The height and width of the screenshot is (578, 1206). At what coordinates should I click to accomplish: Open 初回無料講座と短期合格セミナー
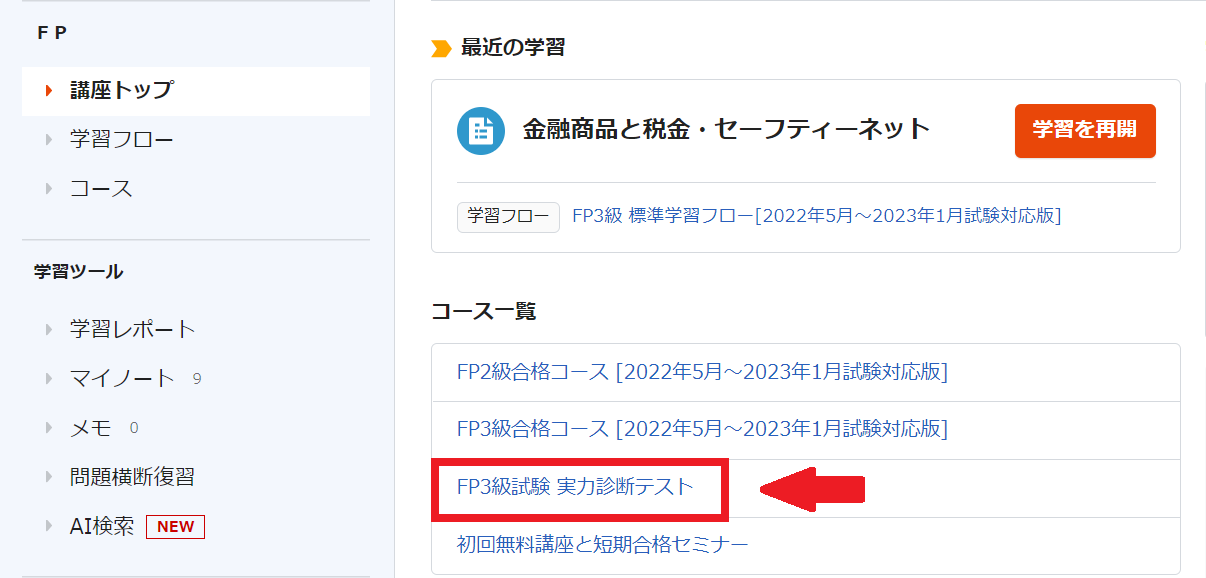(x=602, y=544)
